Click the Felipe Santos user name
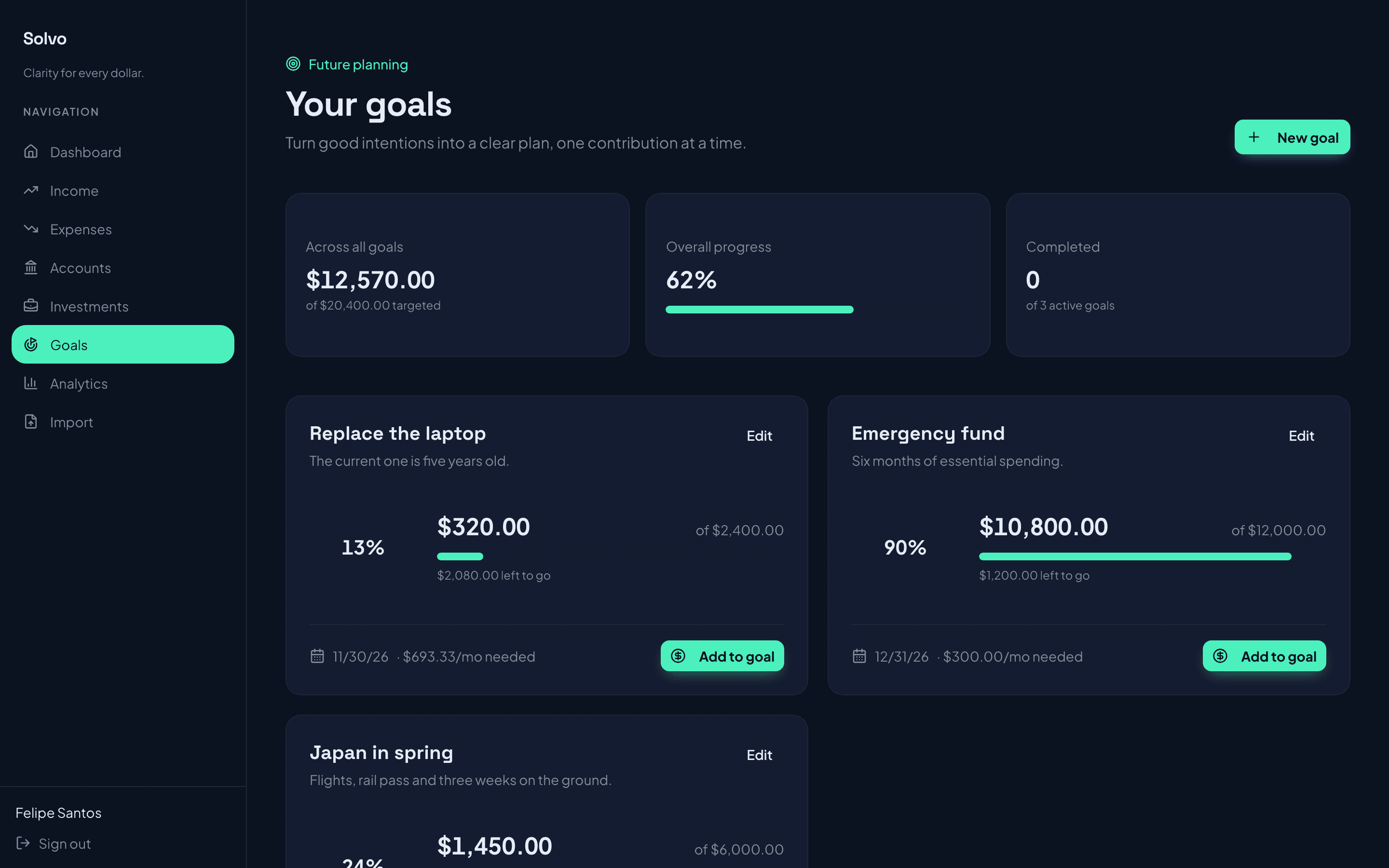 [58, 813]
